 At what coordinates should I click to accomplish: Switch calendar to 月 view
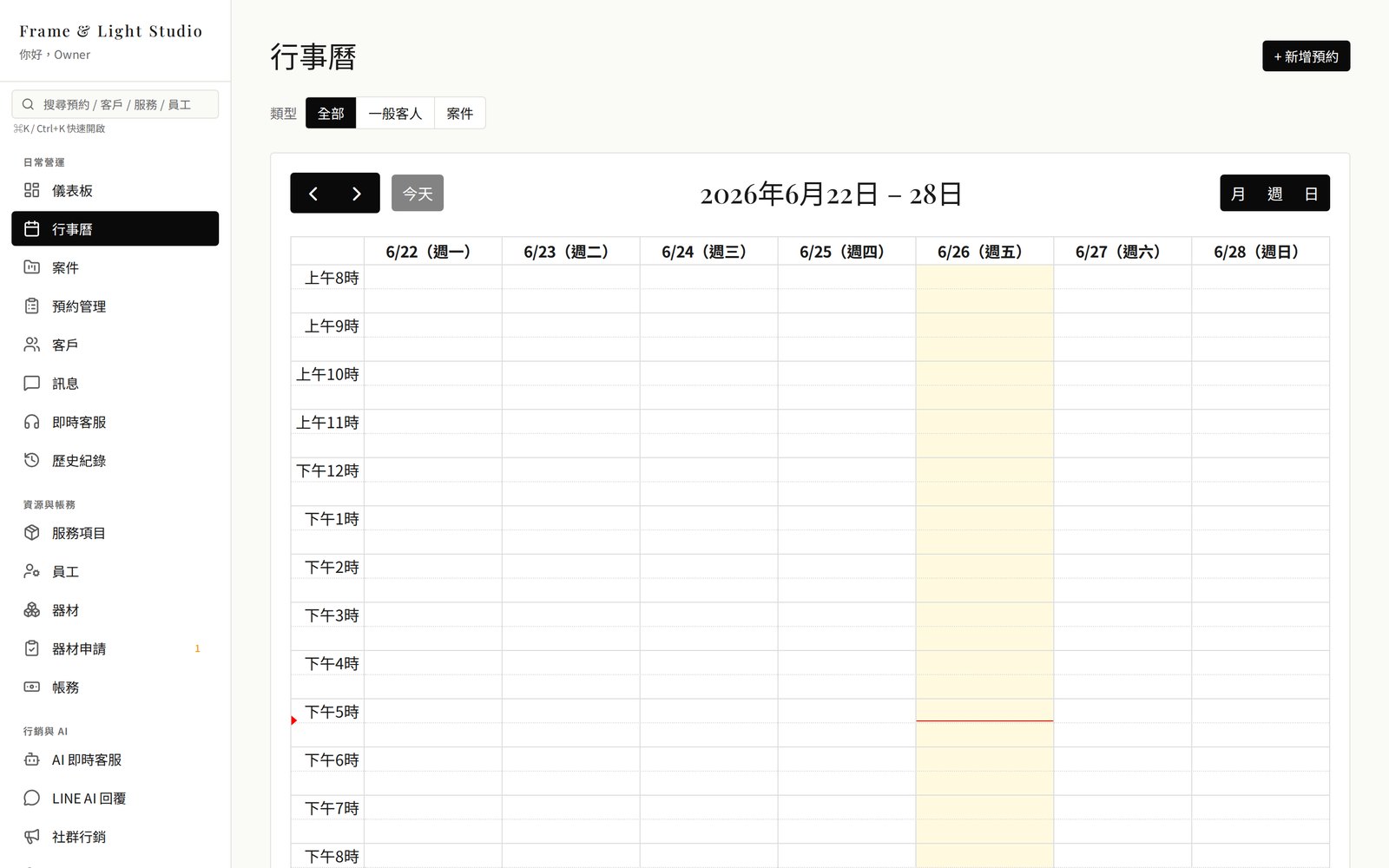[1238, 194]
